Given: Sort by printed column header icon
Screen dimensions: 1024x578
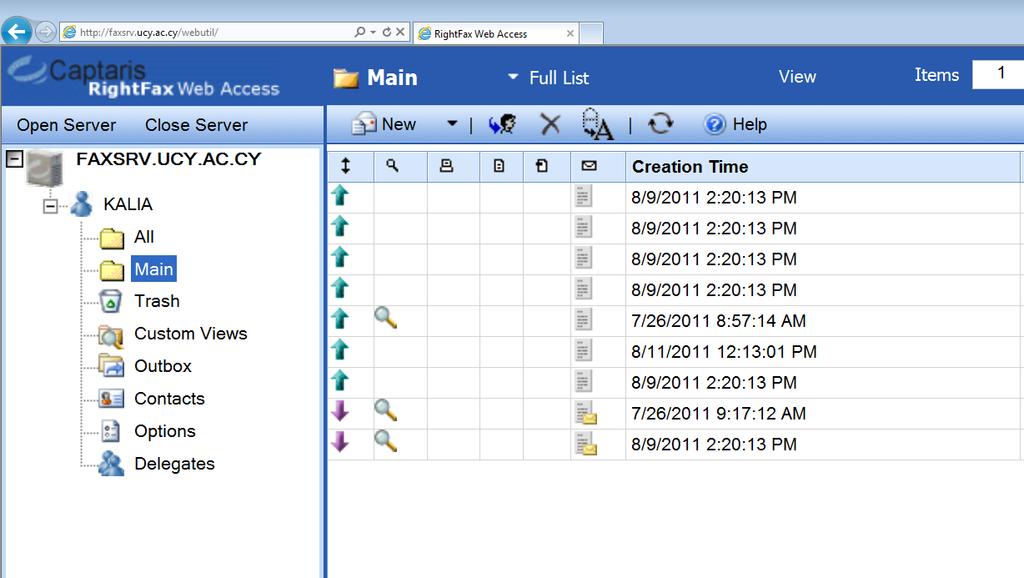Looking at the screenshot, I should coord(446,166).
